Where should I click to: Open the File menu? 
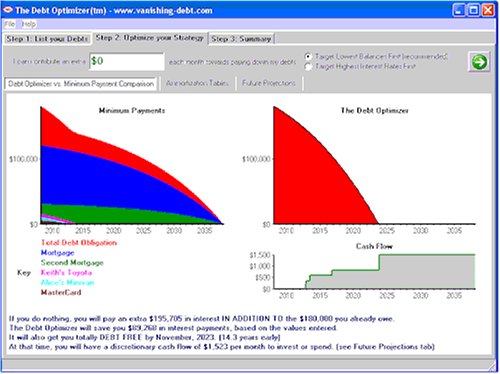10,24
